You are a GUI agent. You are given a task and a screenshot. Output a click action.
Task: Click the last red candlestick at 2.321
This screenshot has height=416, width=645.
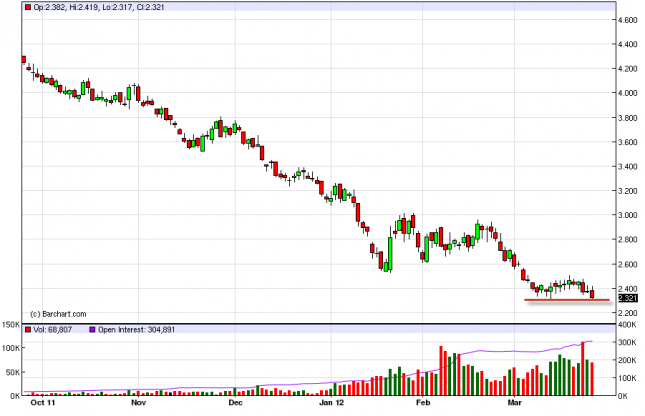[x=592, y=293]
